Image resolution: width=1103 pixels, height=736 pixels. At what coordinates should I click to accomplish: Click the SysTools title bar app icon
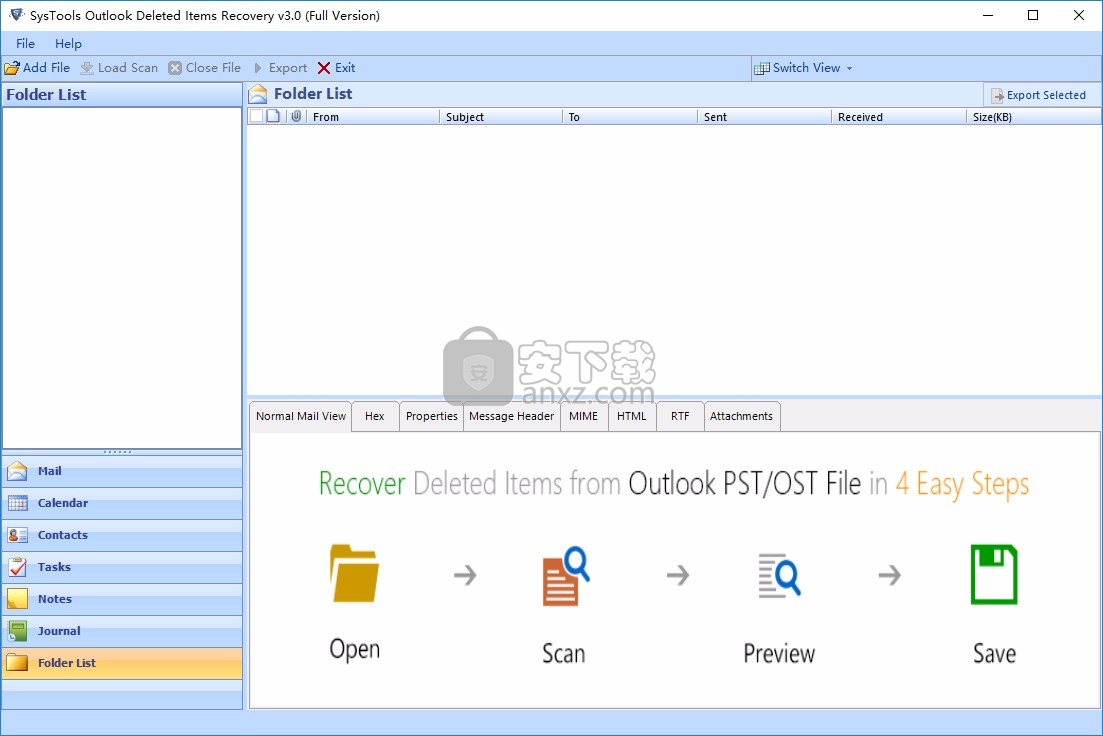(x=16, y=15)
